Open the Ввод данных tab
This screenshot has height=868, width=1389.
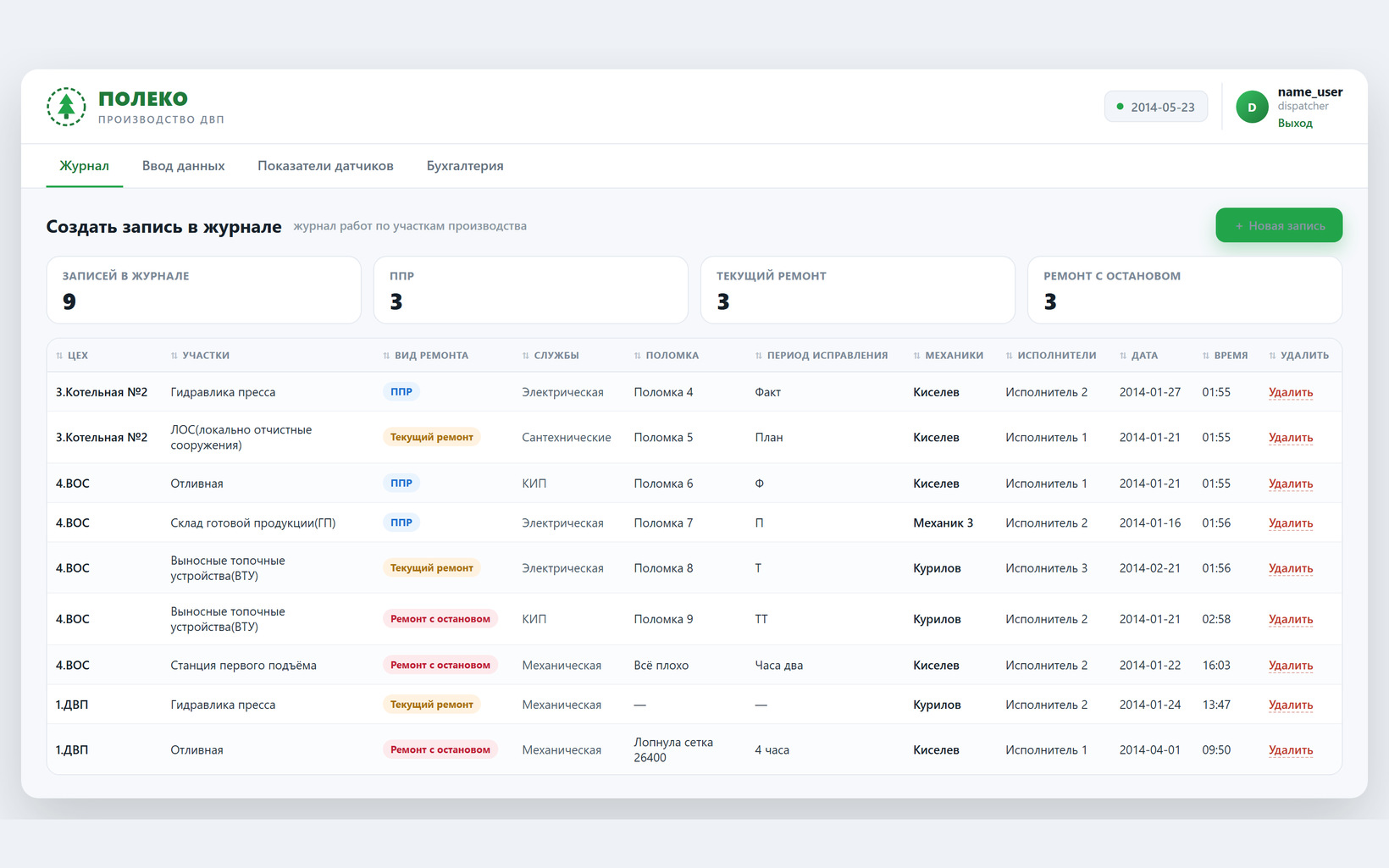(x=184, y=166)
